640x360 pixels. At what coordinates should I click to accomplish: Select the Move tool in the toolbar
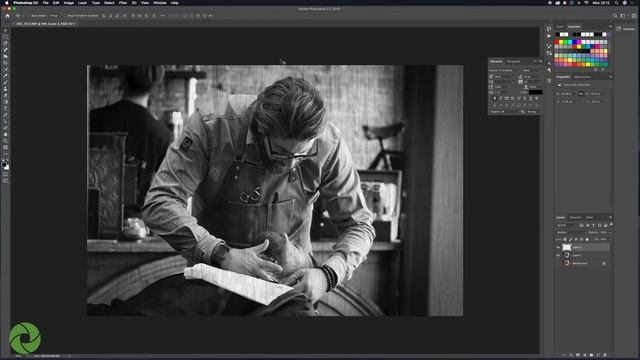(x=5, y=30)
